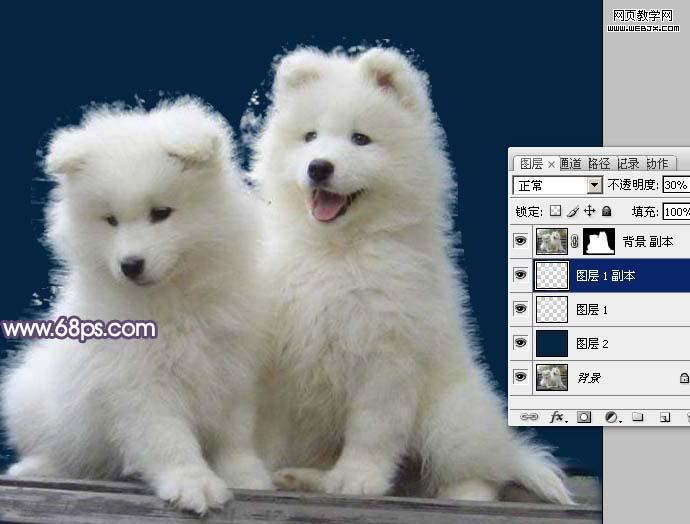This screenshot has height=524, width=690.
Task: Create new adjustment layer icon
Action: tap(611, 417)
